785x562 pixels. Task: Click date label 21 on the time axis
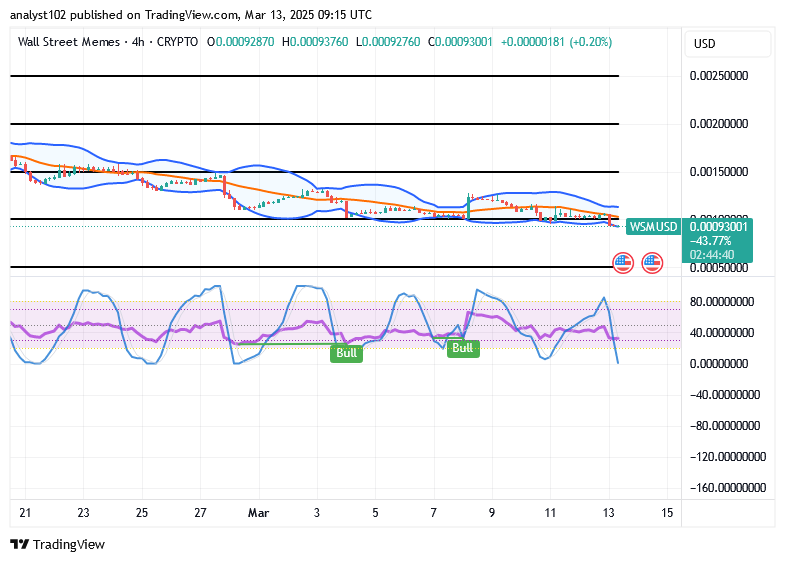coord(25,512)
